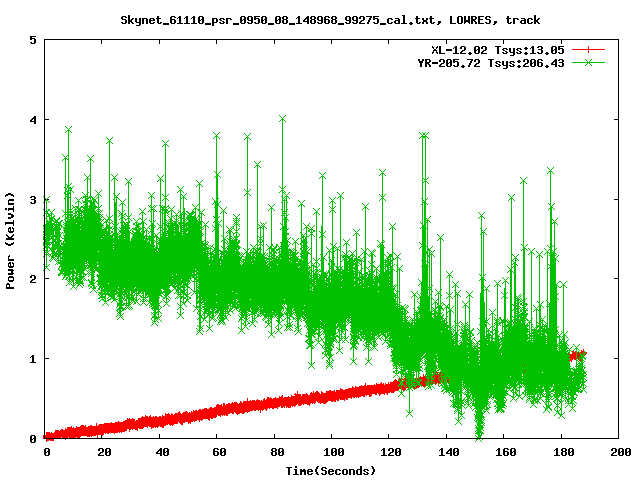Click the y-axis tick label 2

pyautogui.click(x=33, y=279)
